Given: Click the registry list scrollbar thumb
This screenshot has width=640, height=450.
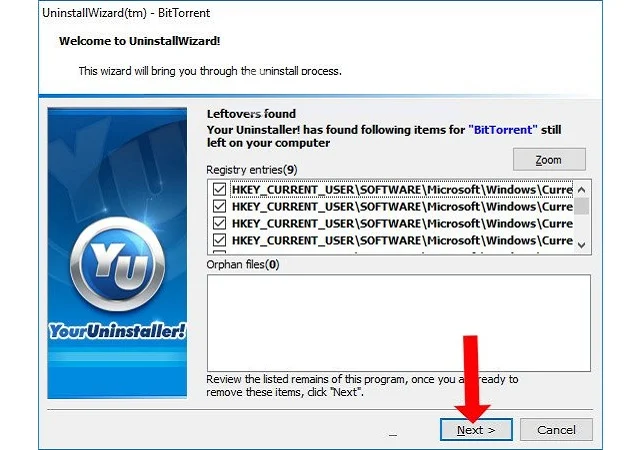Looking at the screenshot, I should click(x=582, y=206).
